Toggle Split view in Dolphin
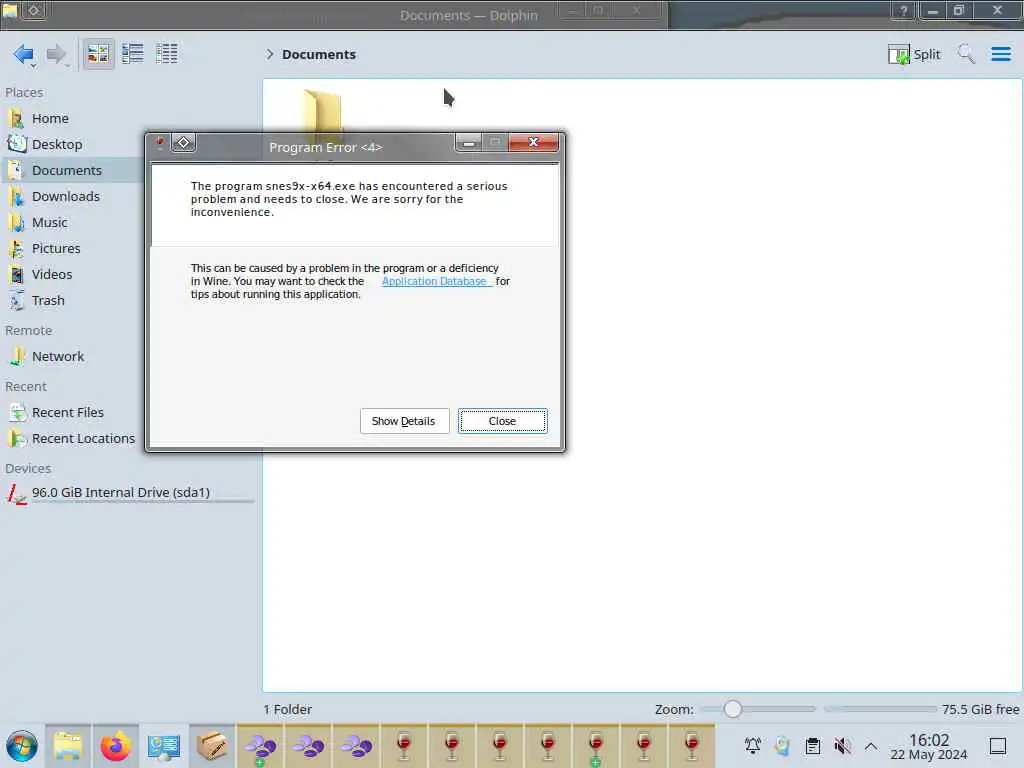This screenshot has width=1024, height=768. tap(914, 54)
